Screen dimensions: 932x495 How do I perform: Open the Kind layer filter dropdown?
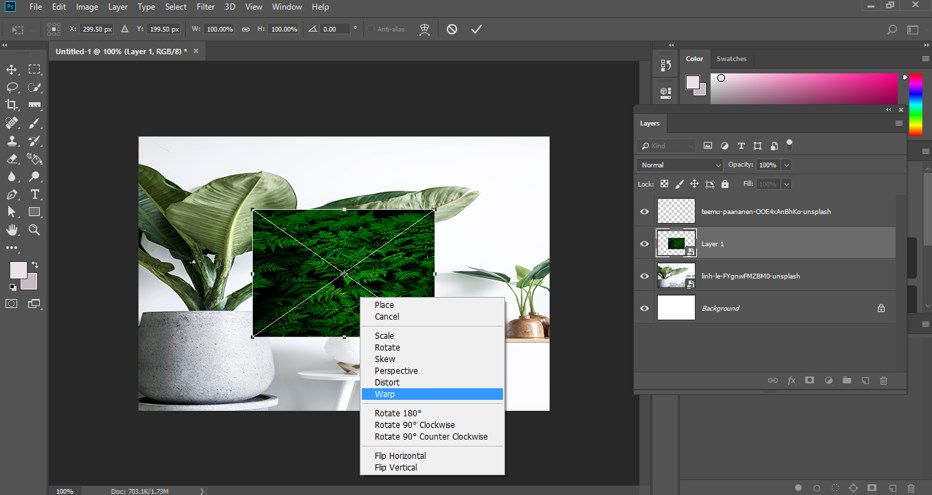tap(668, 146)
